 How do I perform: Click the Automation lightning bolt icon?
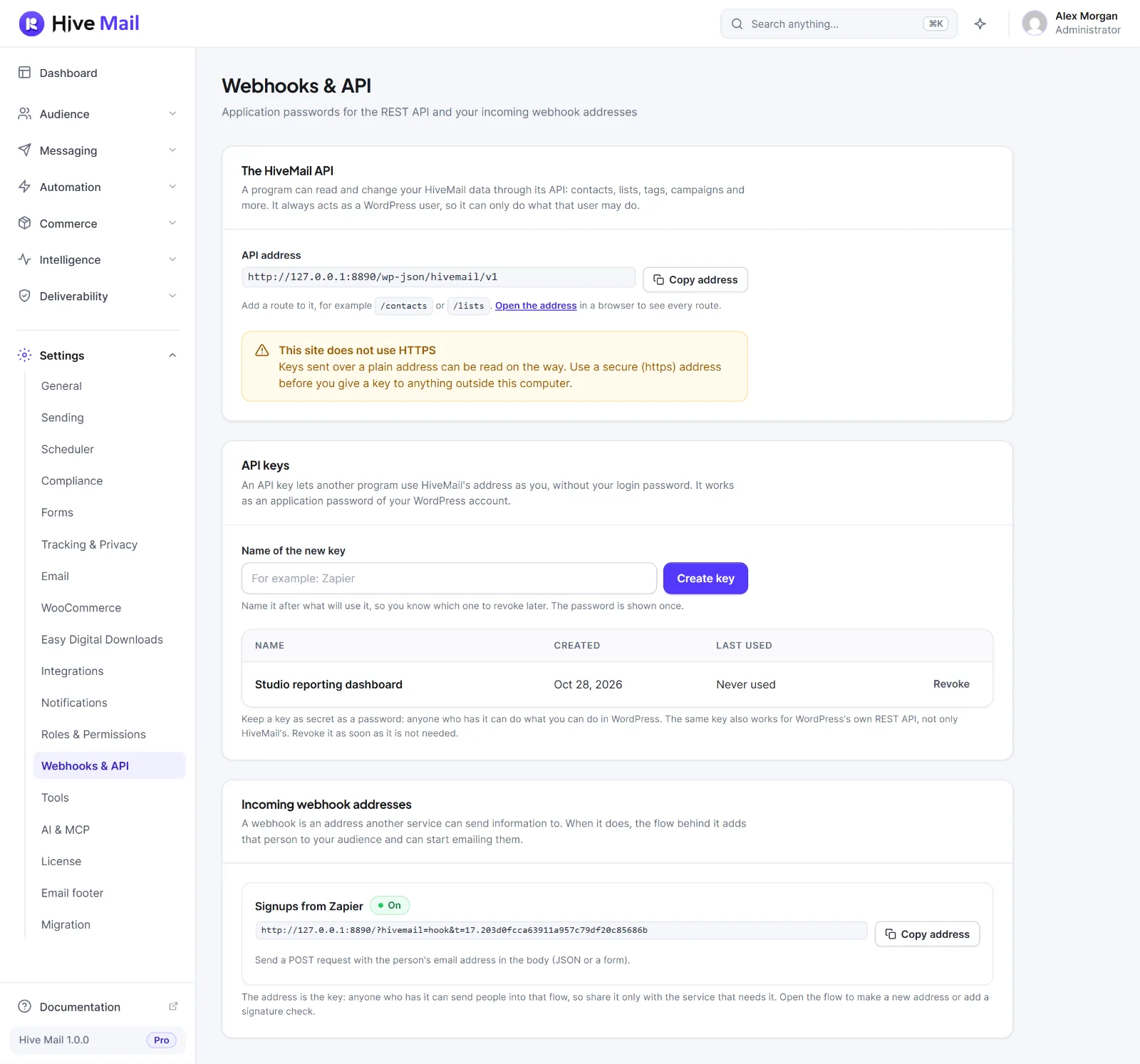(x=24, y=187)
